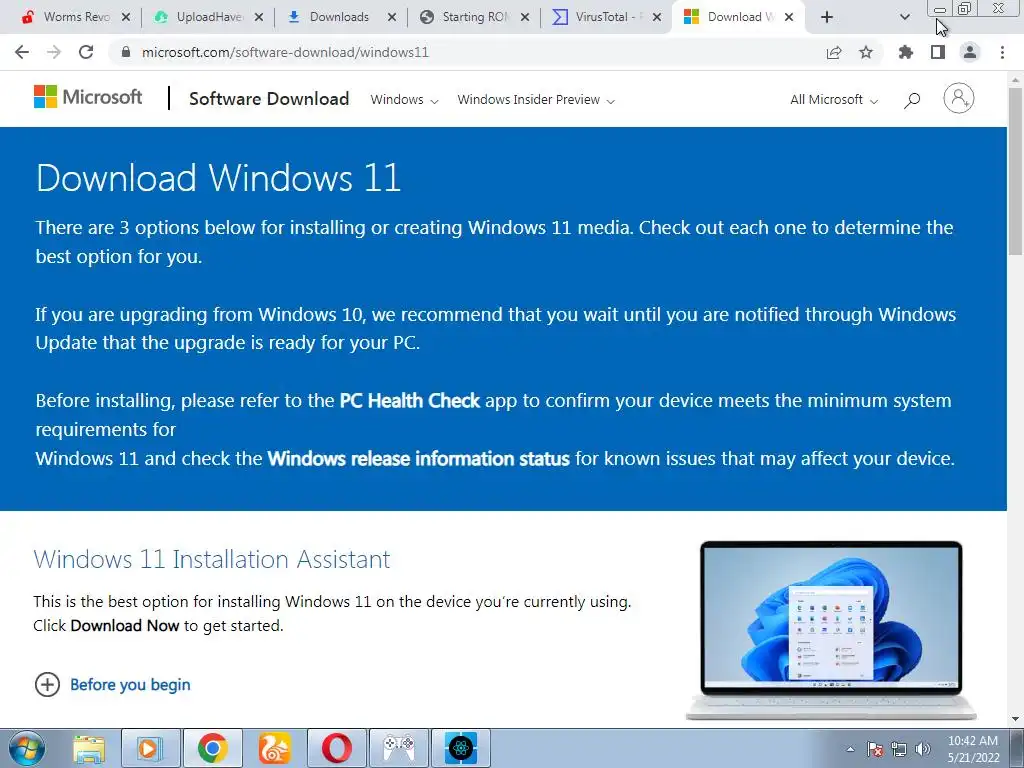The image size is (1024, 768).
Task: Show hidden system tray icons
Action: [850, 749]
